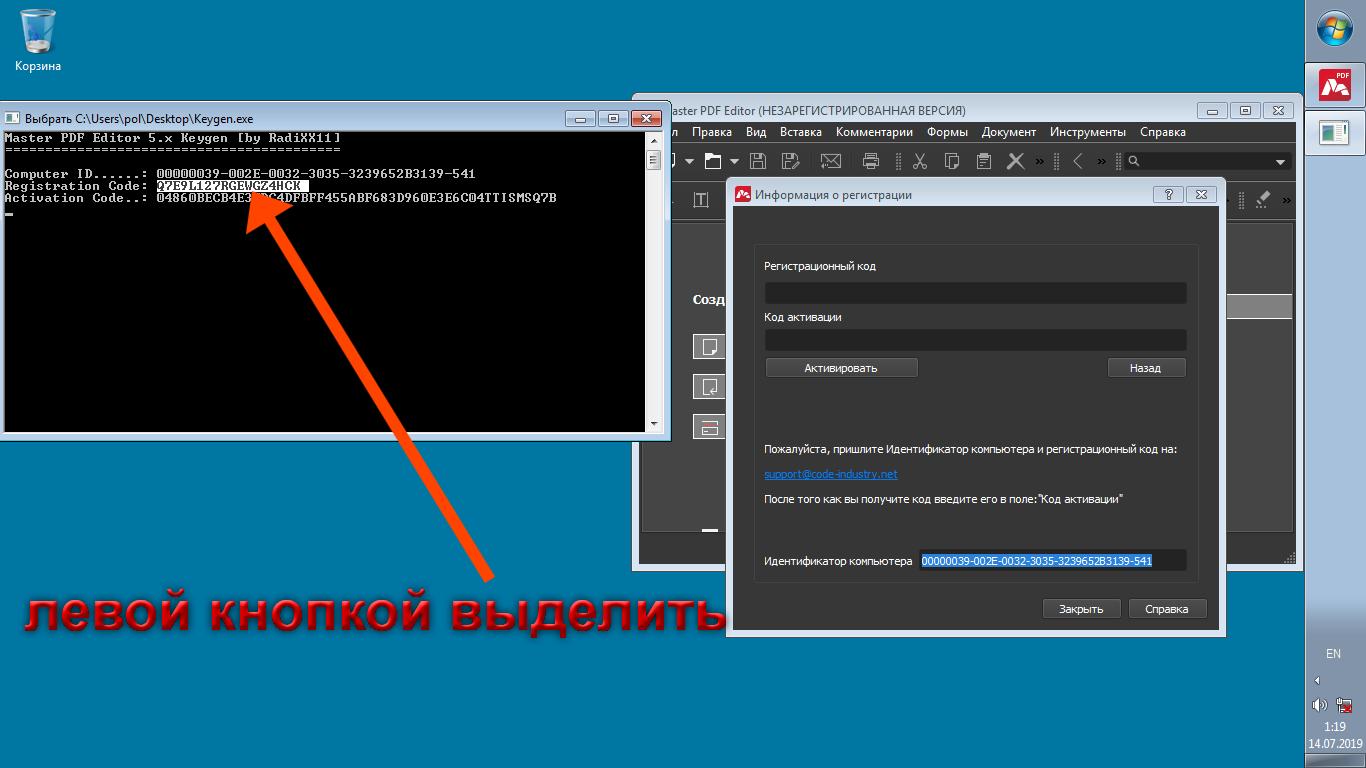Click the Keygen console scrollbar down arrow
The image size is (1366, 768).
coord(654,424)
